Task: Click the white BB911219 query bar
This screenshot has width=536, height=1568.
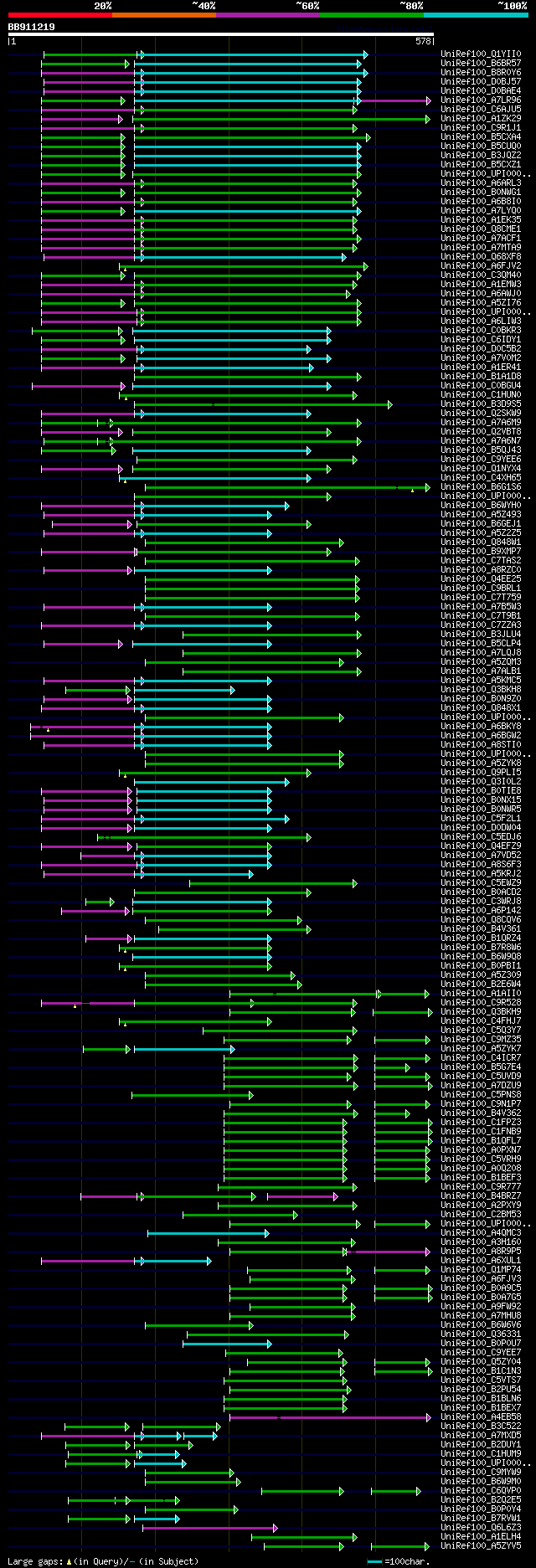Action: [x=221, y=34]
